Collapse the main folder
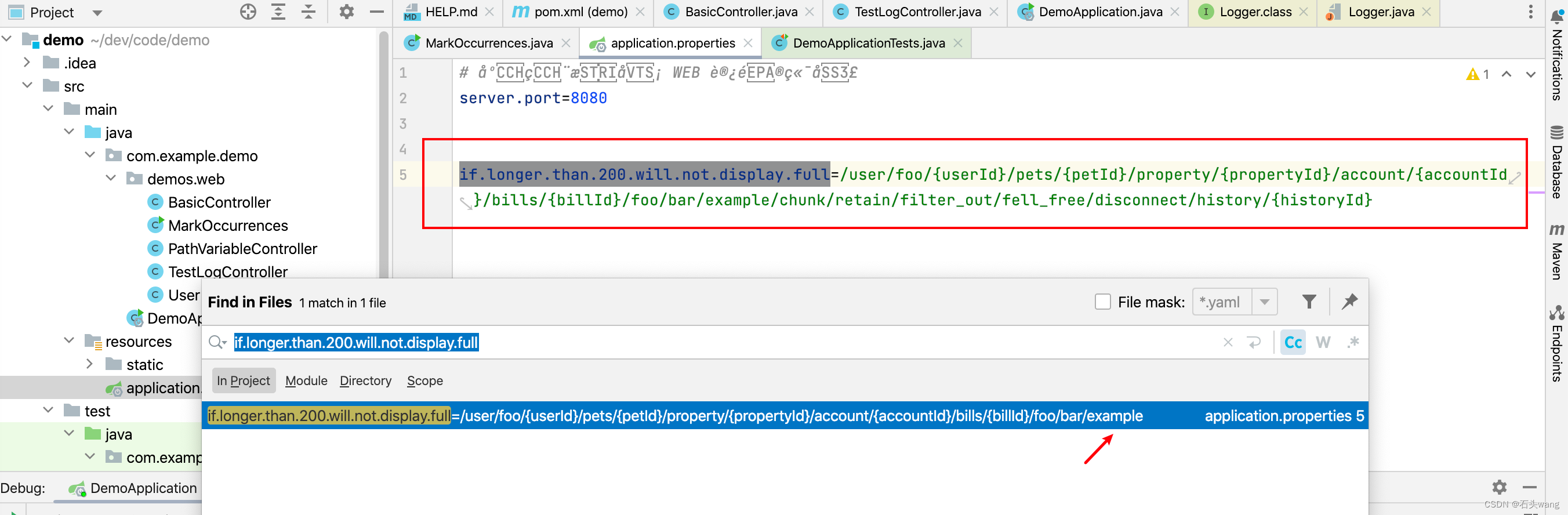Image resolution: width=1568 pixels, height=515 pixels. click(x=49, y=109)
